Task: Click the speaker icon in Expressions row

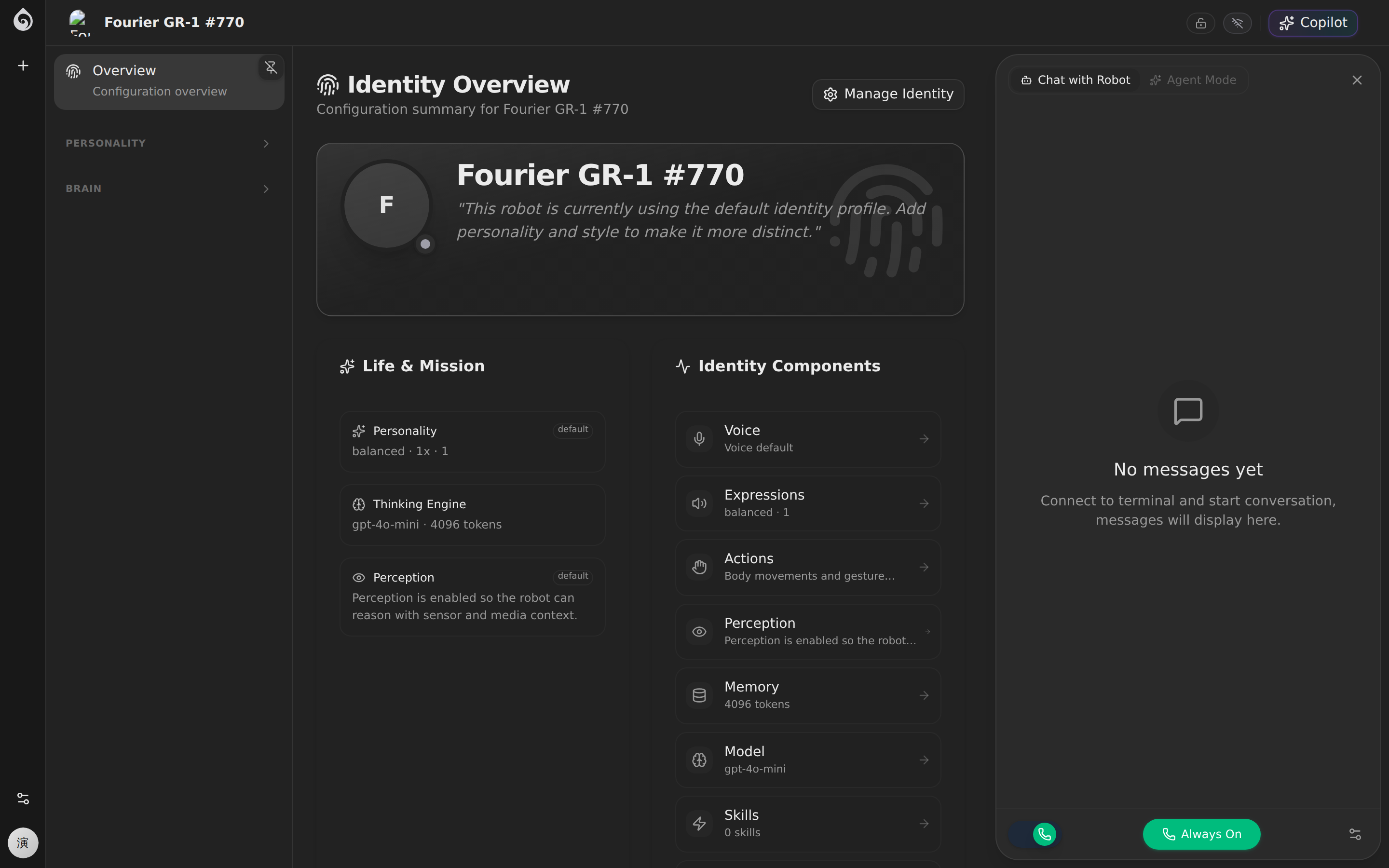Action: [699, 503]
